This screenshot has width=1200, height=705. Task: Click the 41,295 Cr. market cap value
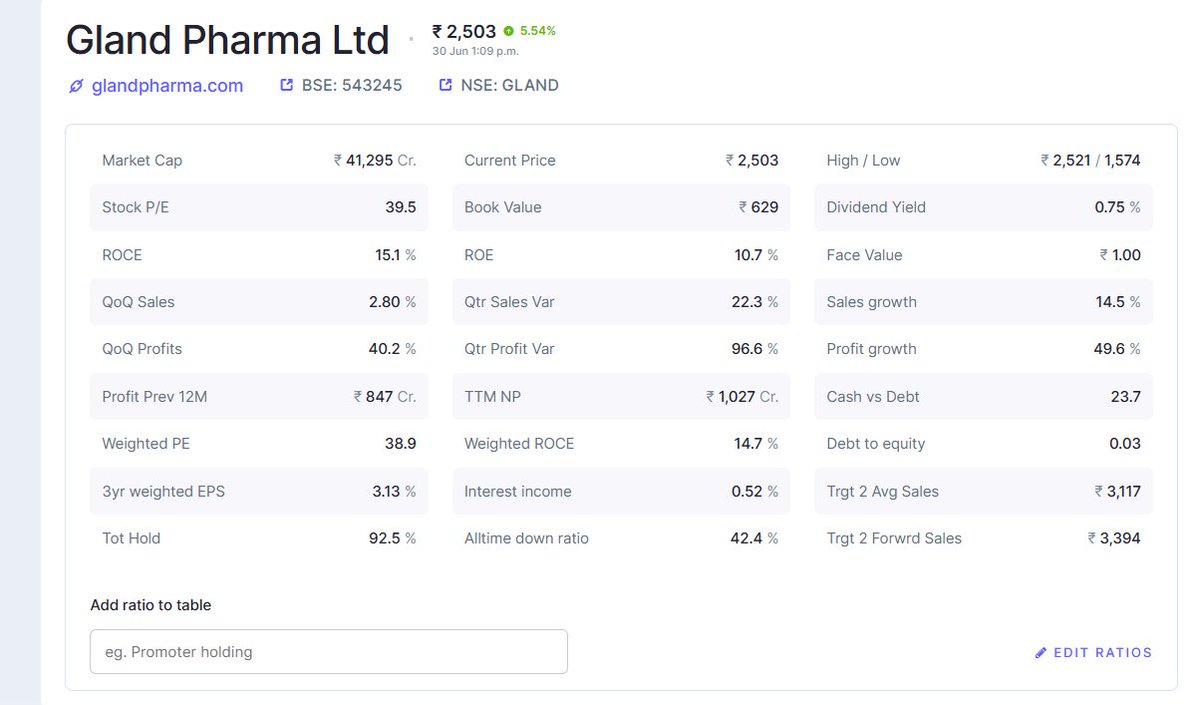[375, 160]
